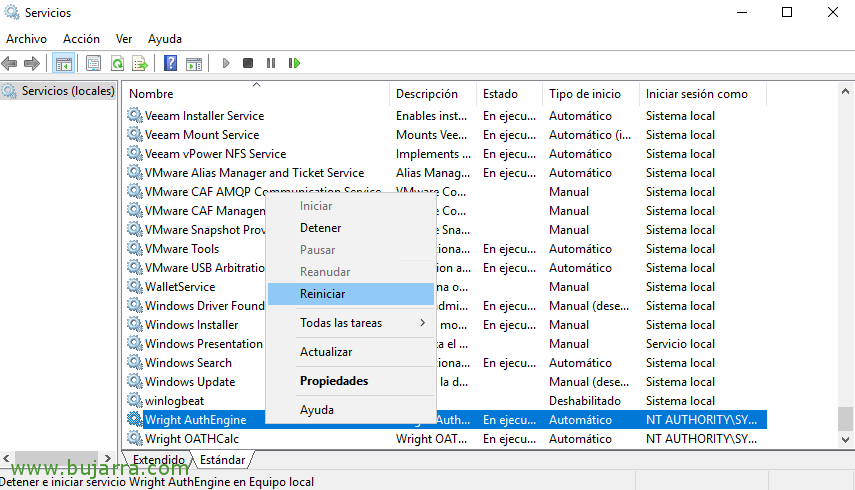Click gear icon of Windows Search row
This screenshot has width=855, height=490.
(135, 362)
